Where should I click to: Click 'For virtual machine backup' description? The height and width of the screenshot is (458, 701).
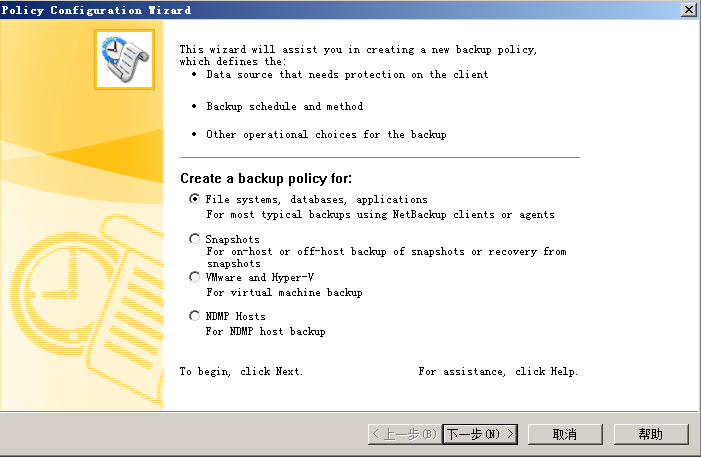(x=284, y=293)
